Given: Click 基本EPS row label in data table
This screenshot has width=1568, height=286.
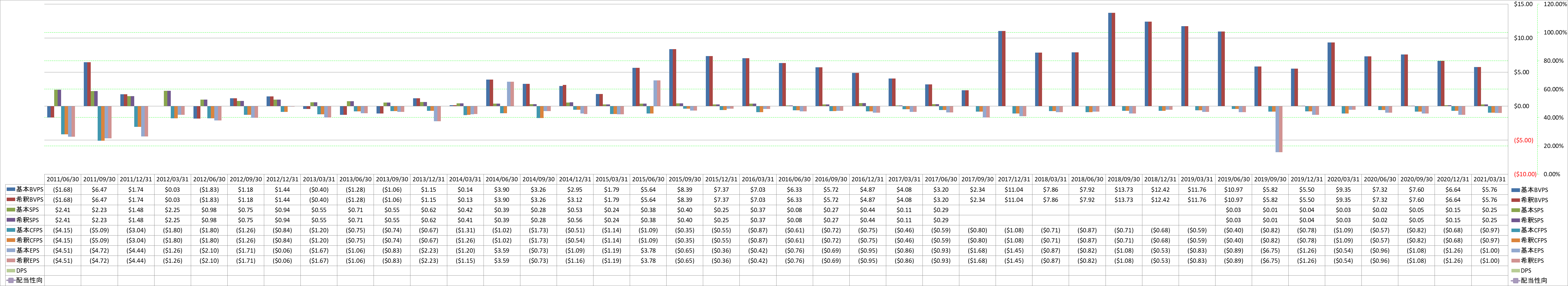Looking at the screenshot, I should tap(28, 250).
